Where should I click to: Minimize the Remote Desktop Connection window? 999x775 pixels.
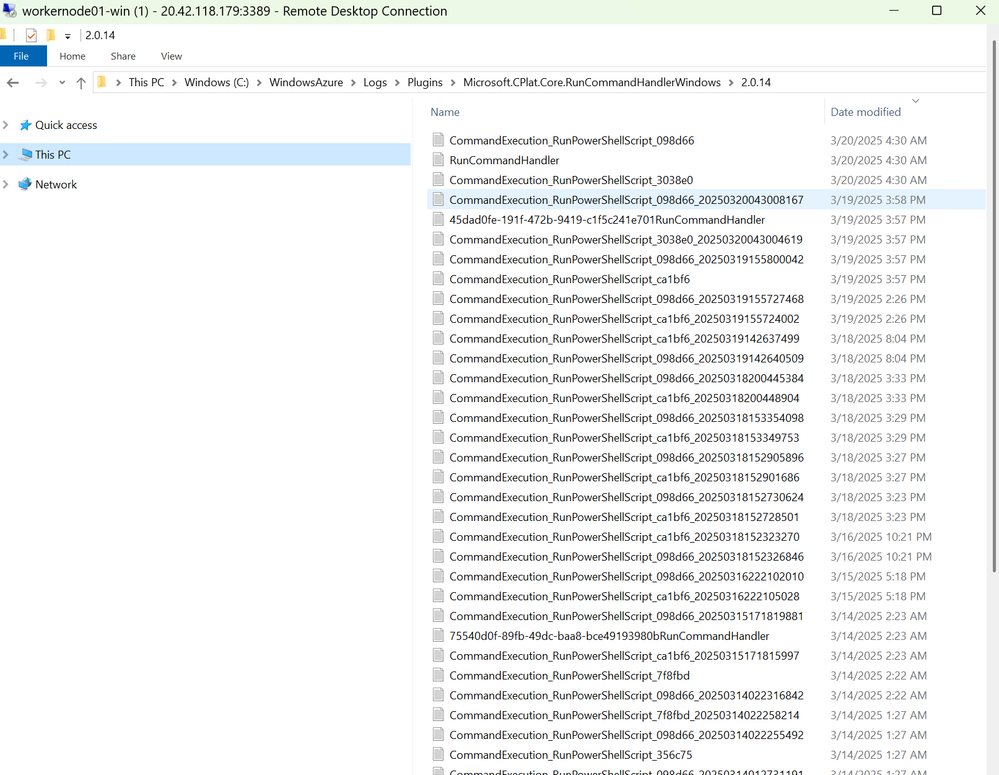(x=894, y=10)
